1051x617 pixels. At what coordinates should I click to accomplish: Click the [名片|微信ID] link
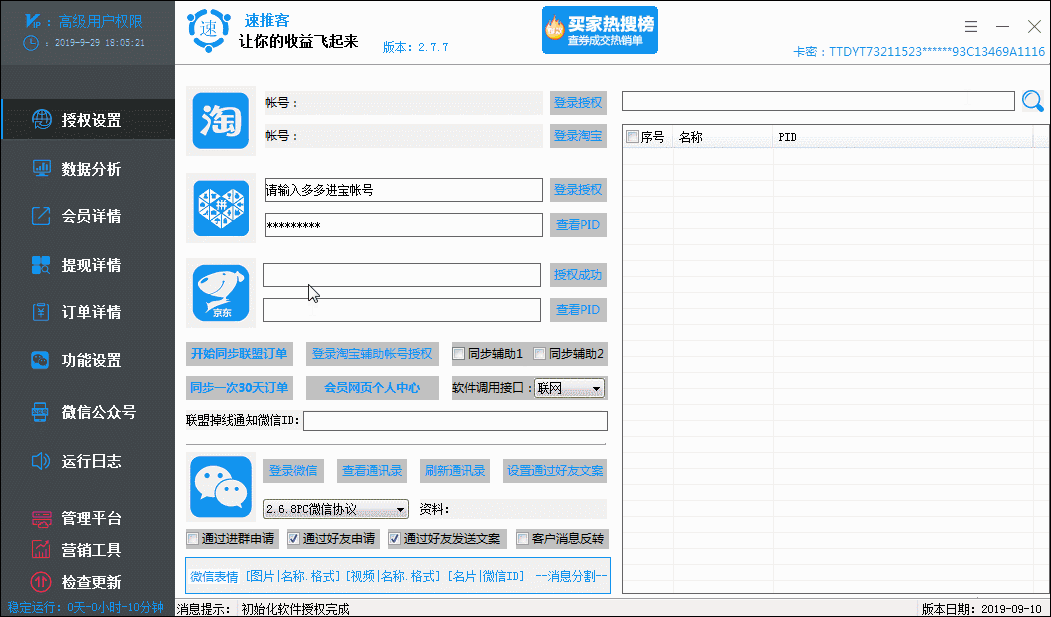(x=486, y=576)
